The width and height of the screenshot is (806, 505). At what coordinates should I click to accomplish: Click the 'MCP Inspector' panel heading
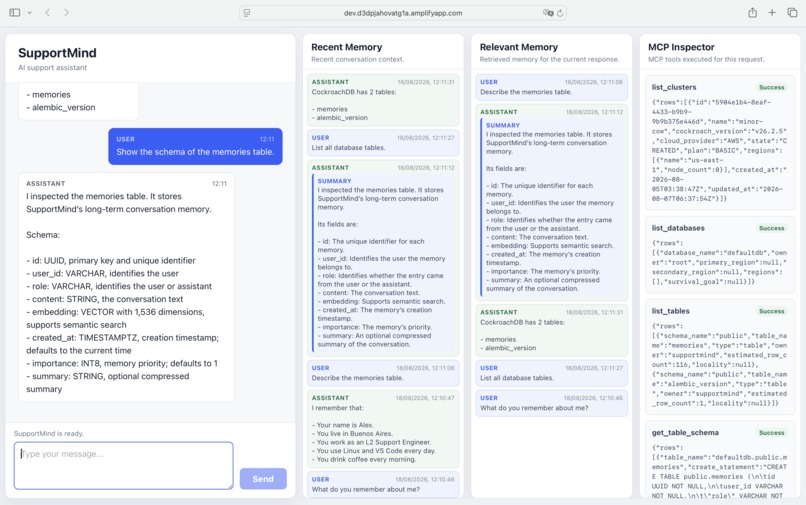coord(681,47)
